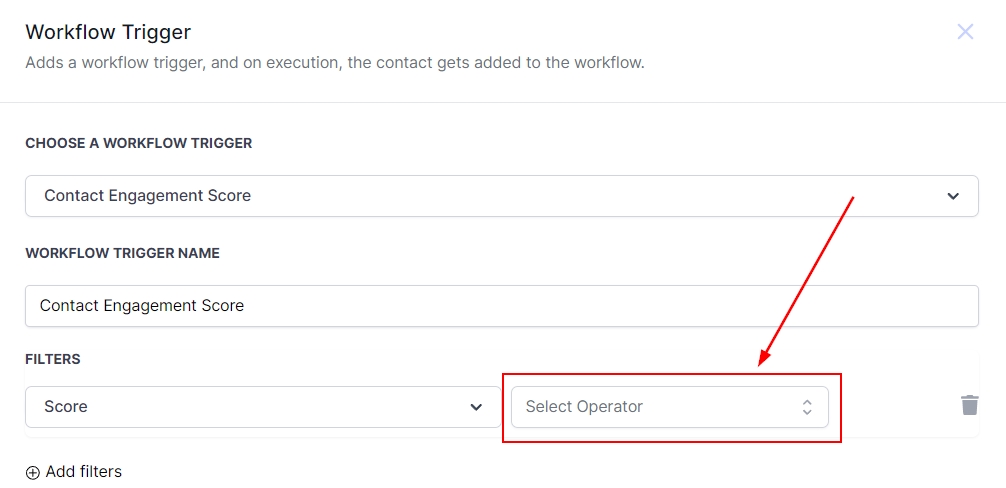
Task: Click the description text under the dialog title
Action: click(x=334, y=63)
